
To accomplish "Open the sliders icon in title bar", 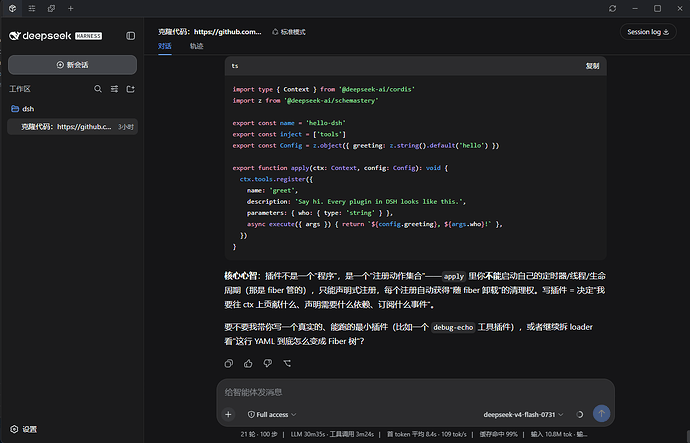I will pyautogui.click(x=32, y=8).
